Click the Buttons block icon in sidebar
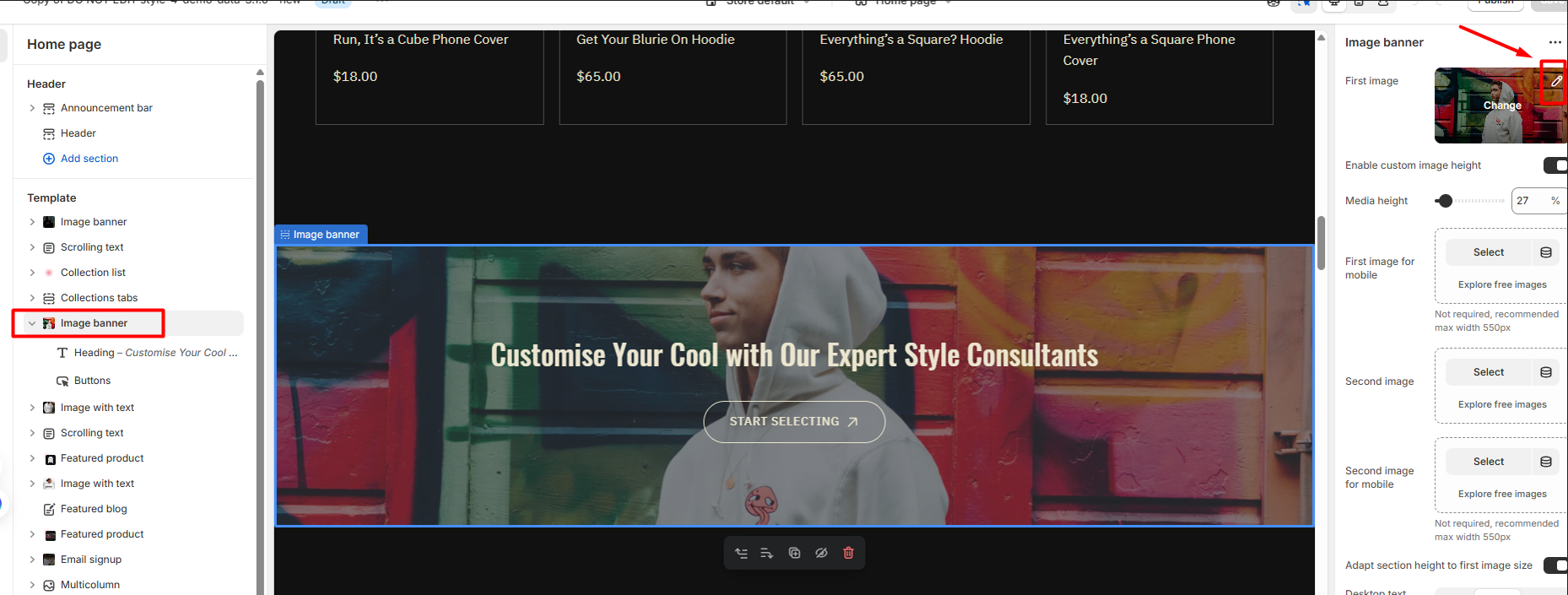1568x595 pixels. (62, 381)
